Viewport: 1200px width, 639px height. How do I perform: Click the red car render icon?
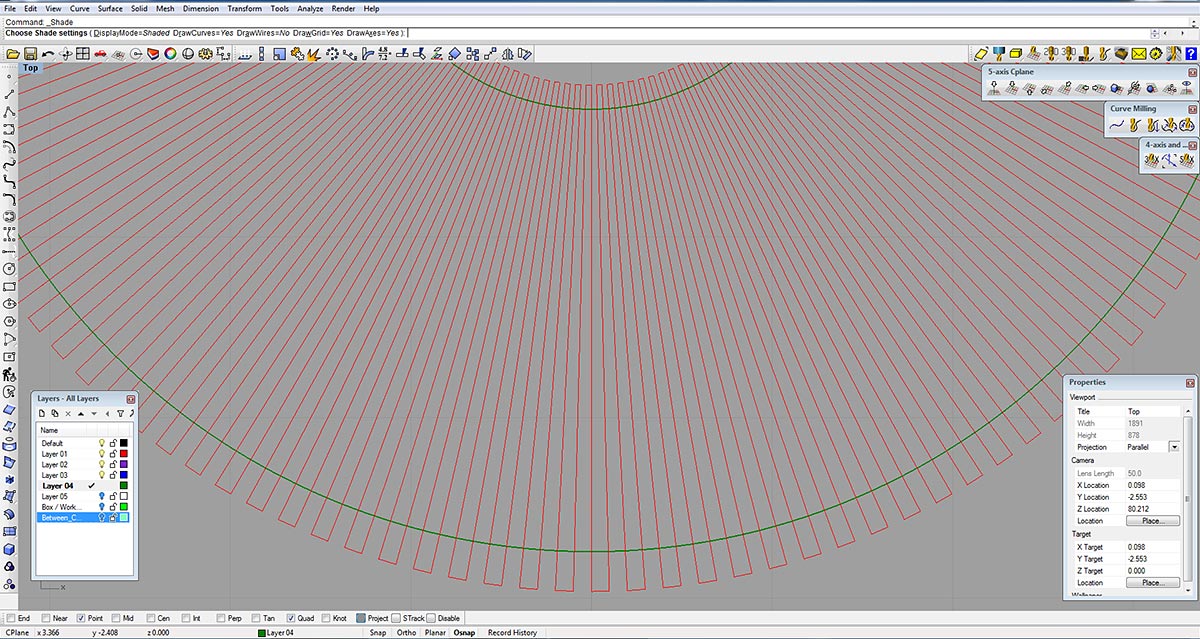point(100,53)
